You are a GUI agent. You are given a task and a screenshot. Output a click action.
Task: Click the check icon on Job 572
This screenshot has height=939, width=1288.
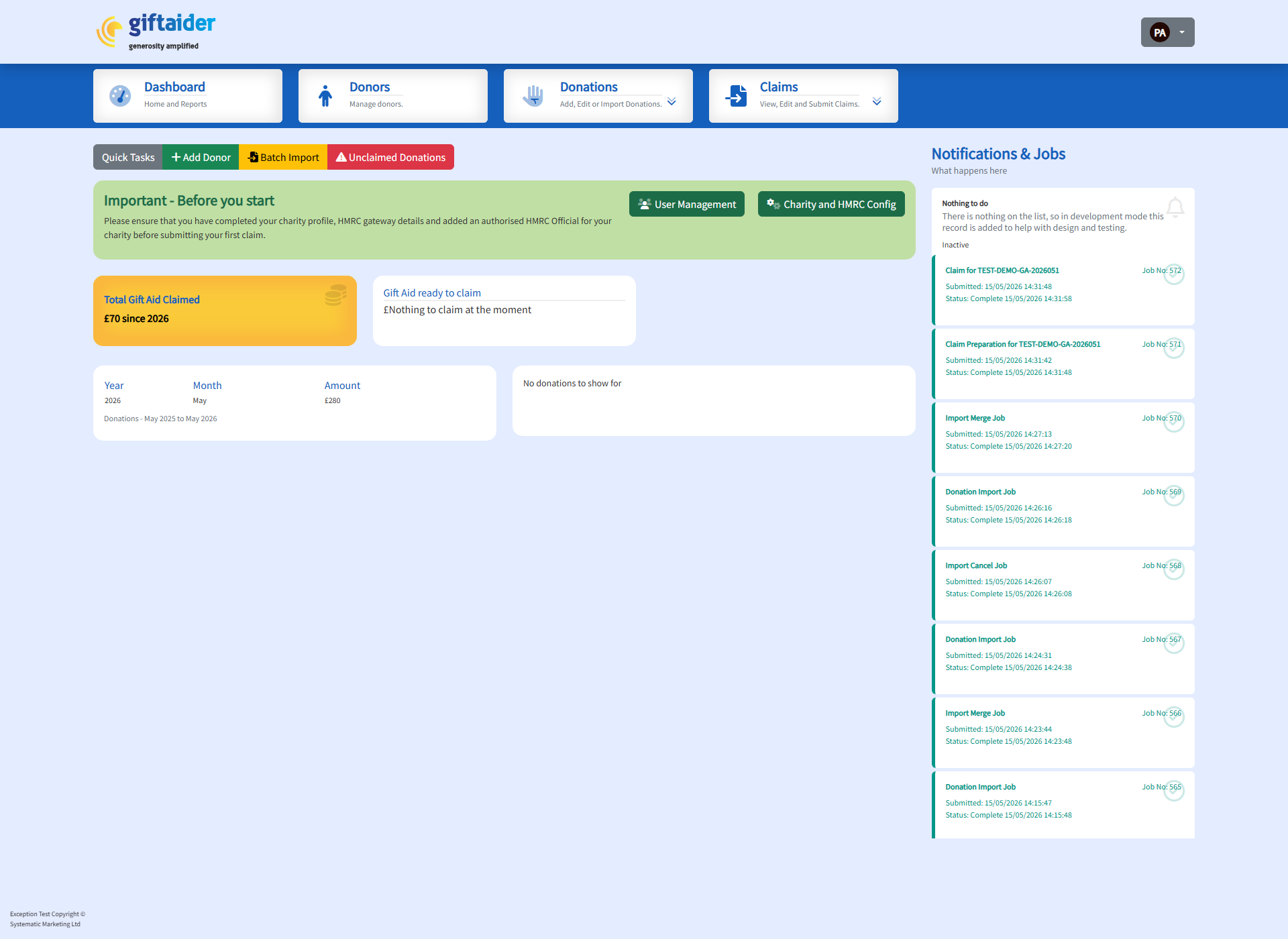click(1174, 274)
